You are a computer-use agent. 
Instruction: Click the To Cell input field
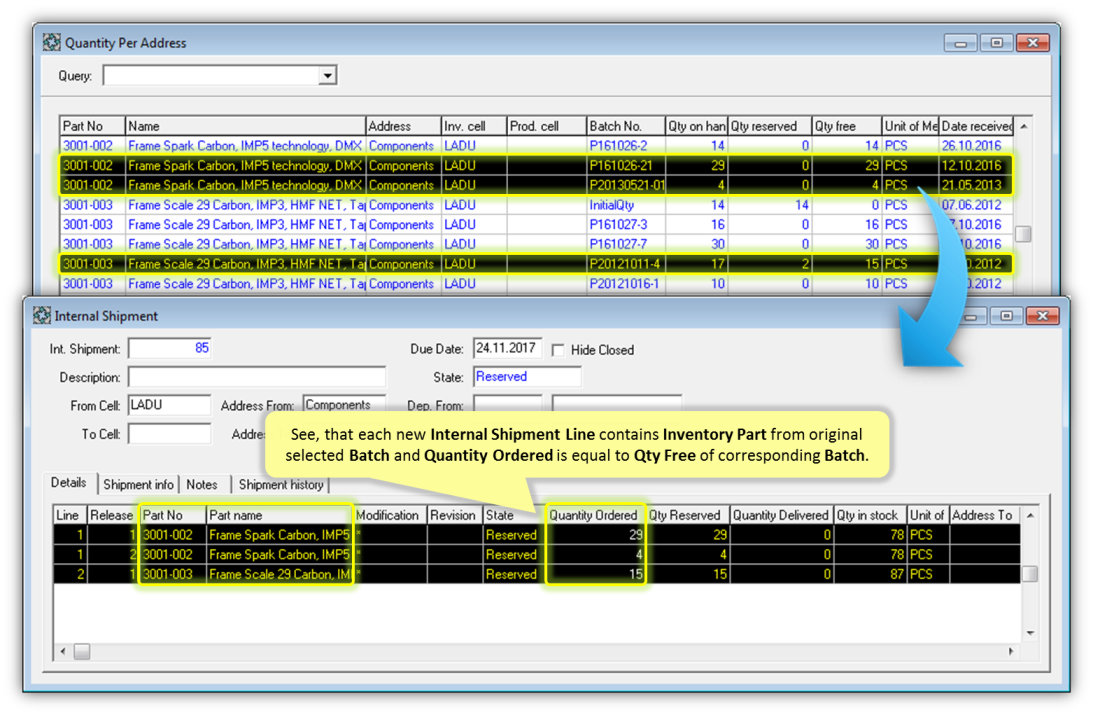tap(169, 434)
